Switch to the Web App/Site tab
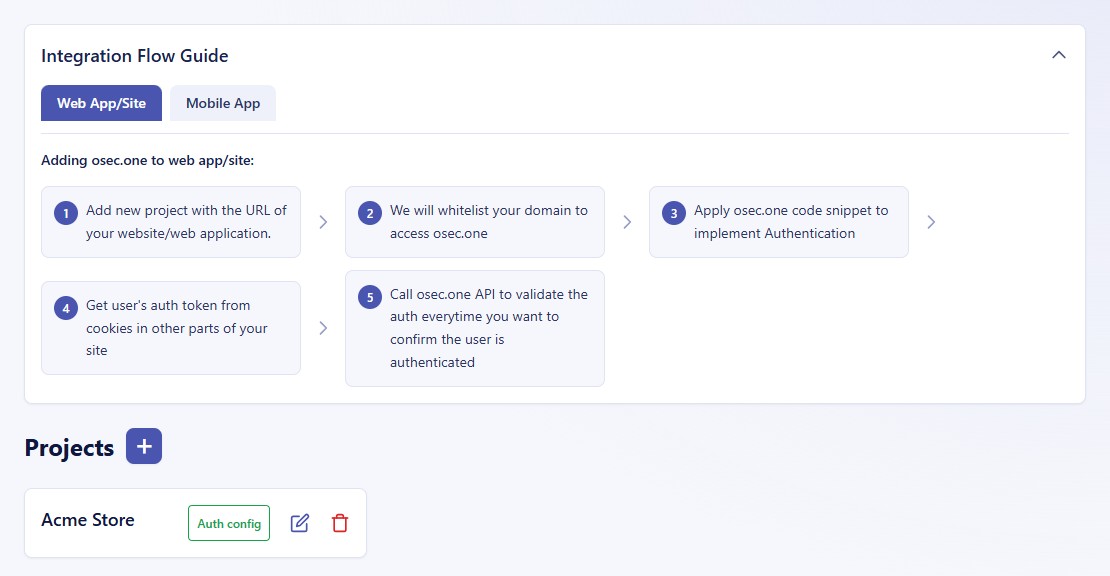 (101, 103)
